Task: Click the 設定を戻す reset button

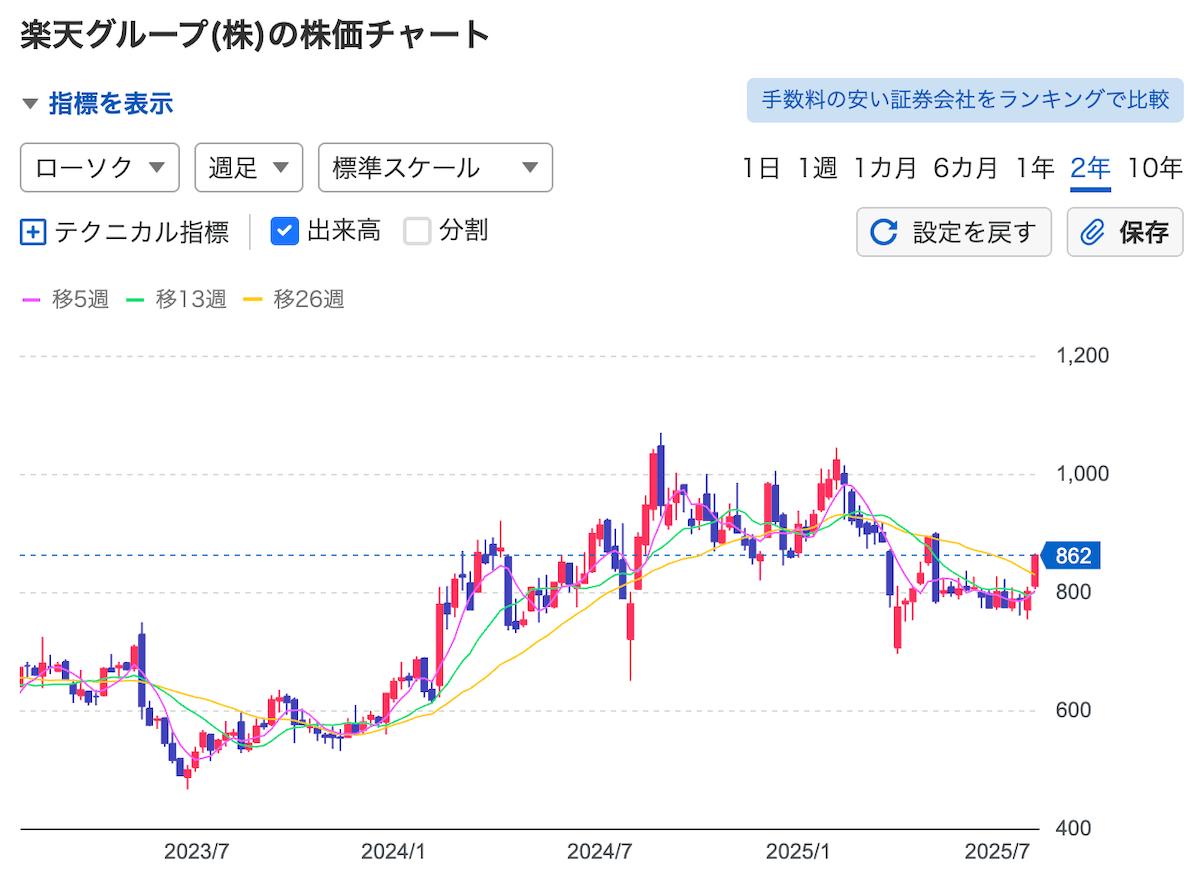Action: pos(954,232)
